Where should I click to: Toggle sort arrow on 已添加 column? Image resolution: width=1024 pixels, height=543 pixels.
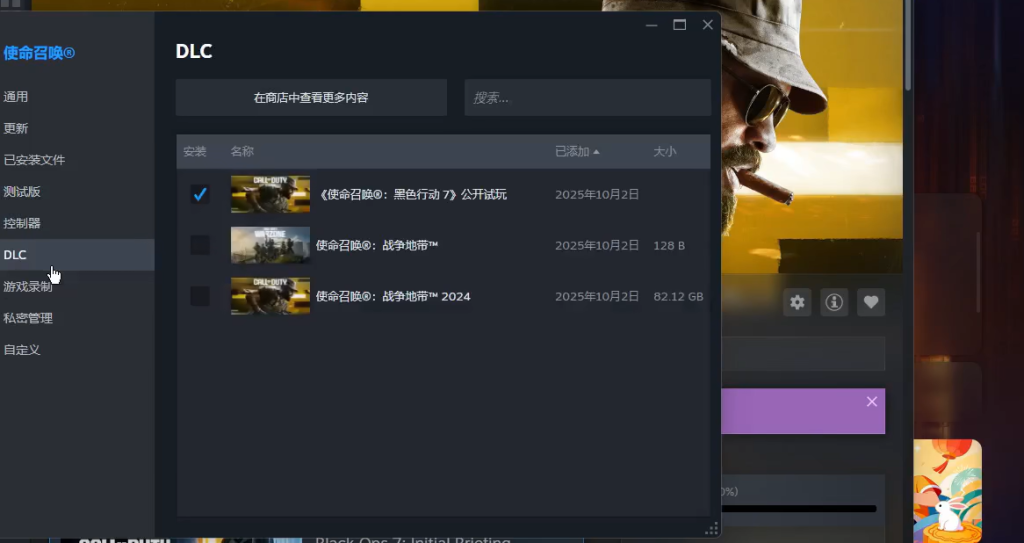596,152
